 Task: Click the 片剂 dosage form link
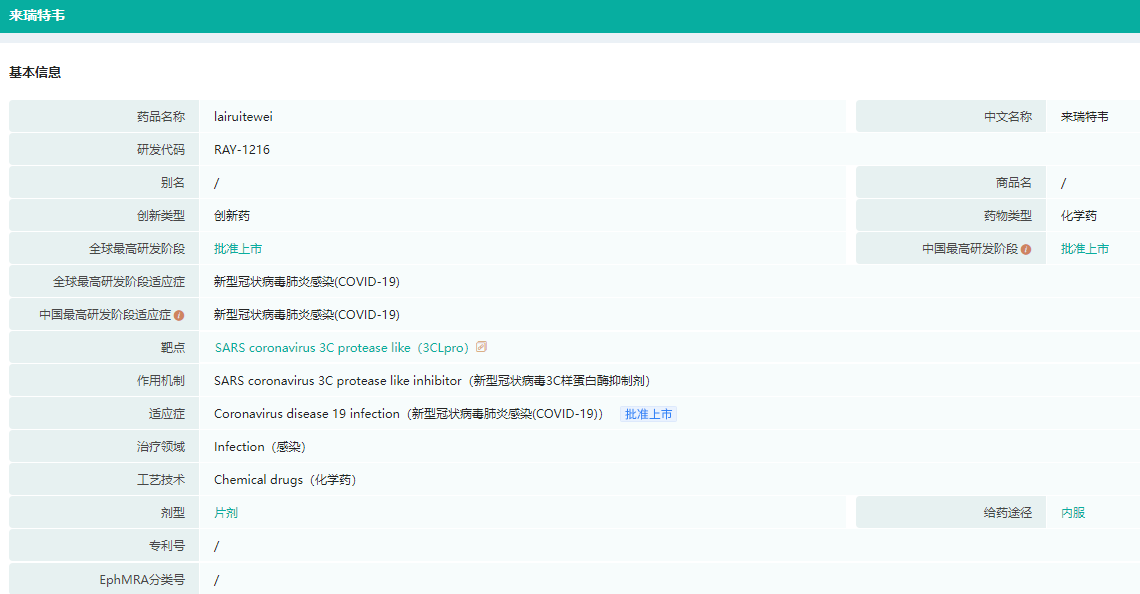coord(226,513)
